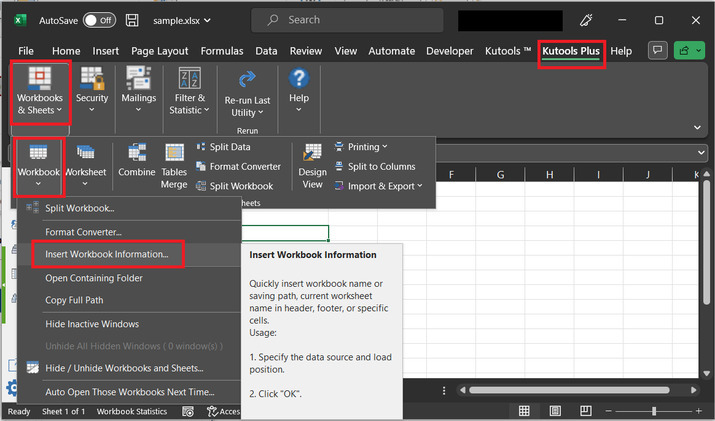The height and width of the screenshot is (421, 715).
Task: Switch to the Kutools tab
Action: point(508,51)
